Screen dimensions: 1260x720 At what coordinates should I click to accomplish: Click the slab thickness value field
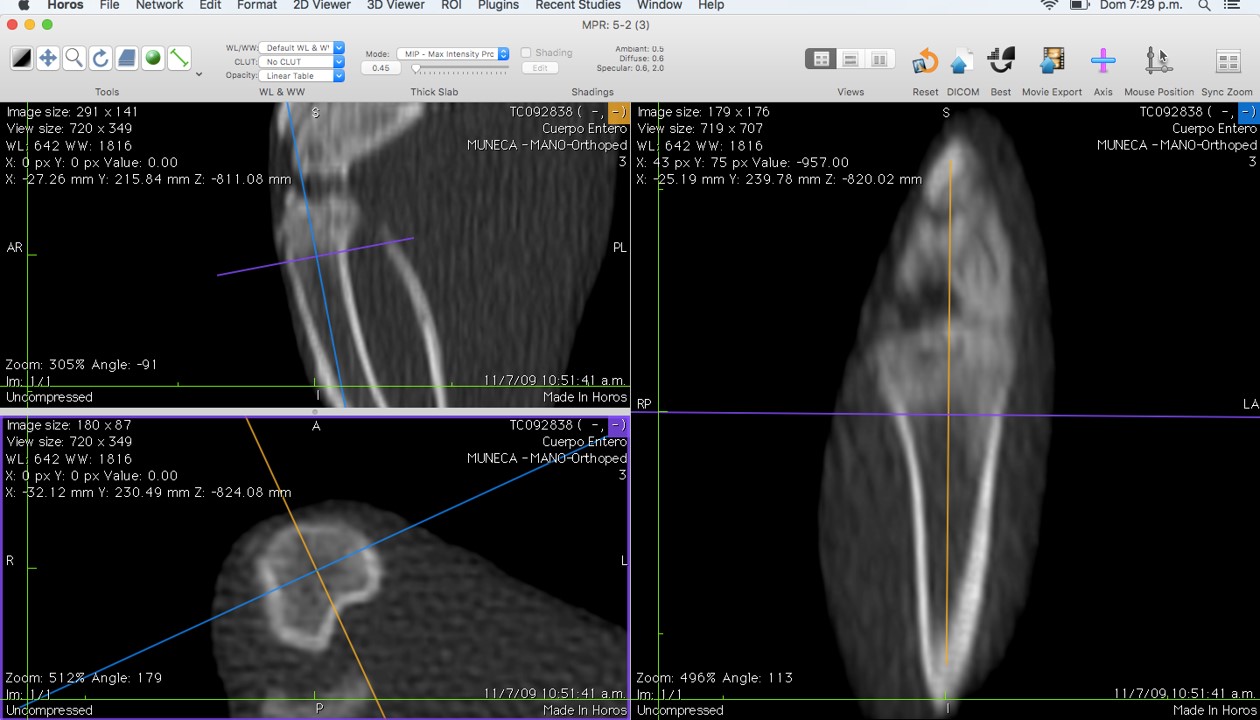(x=381, y=69)
